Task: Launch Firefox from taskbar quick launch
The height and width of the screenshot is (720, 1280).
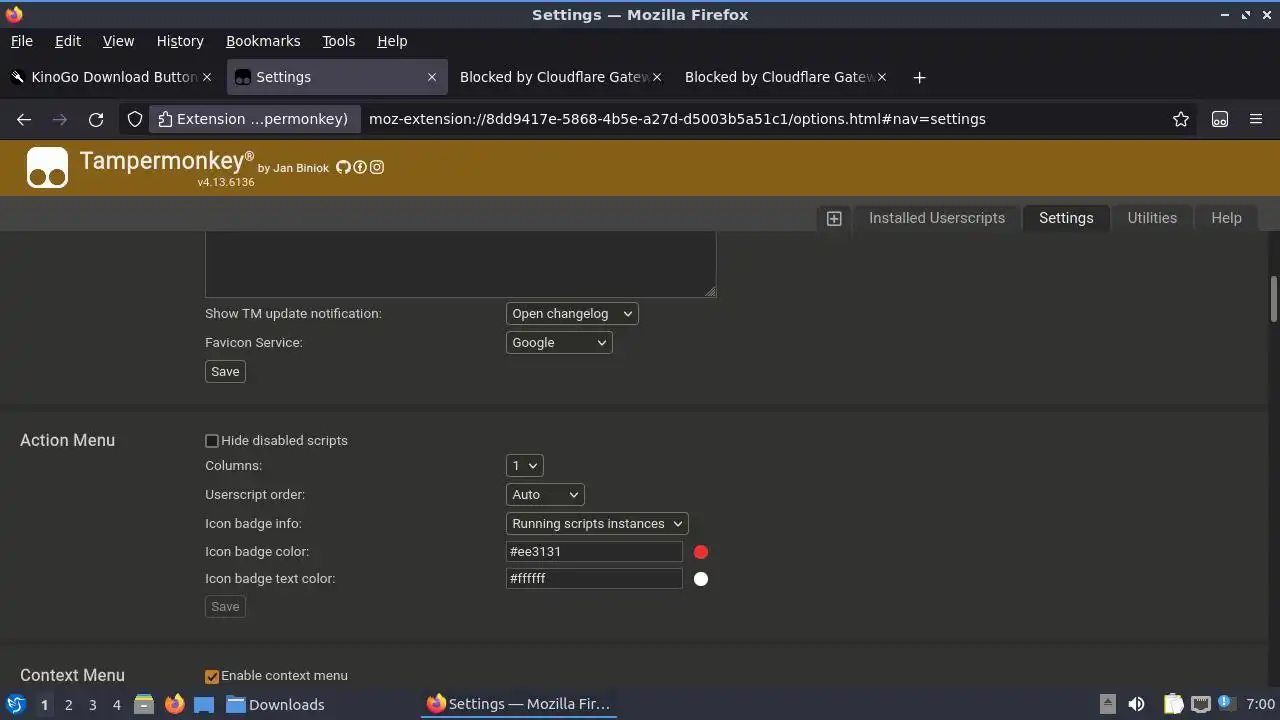Action: [175, 704]
